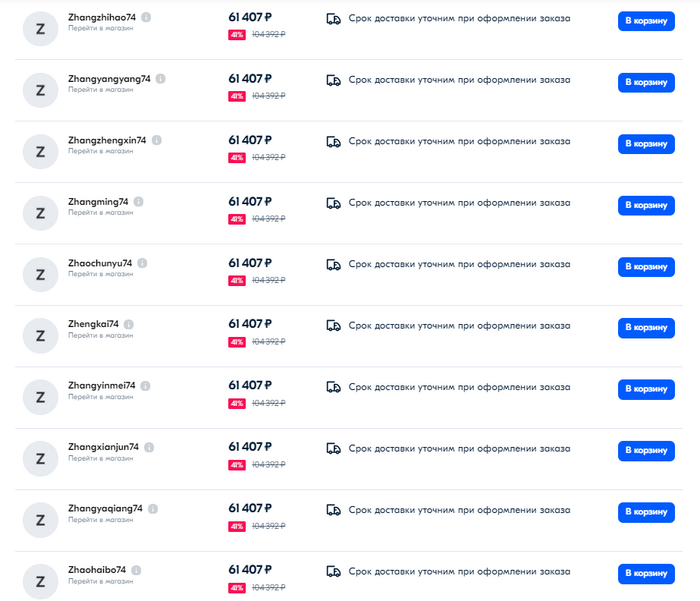Image resolution: width=700 pixels, height=601 pixels.
Task: Add Zhangzhihao74 offer to cart
Action: coord(646,21)
